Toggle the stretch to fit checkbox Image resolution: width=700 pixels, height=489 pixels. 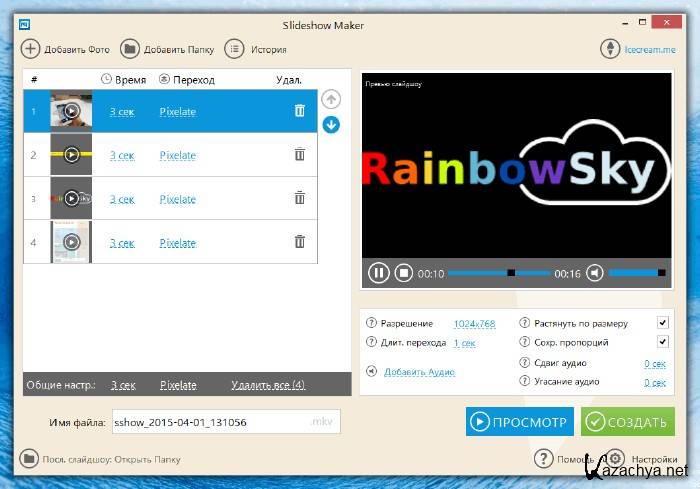pos(662,323)
